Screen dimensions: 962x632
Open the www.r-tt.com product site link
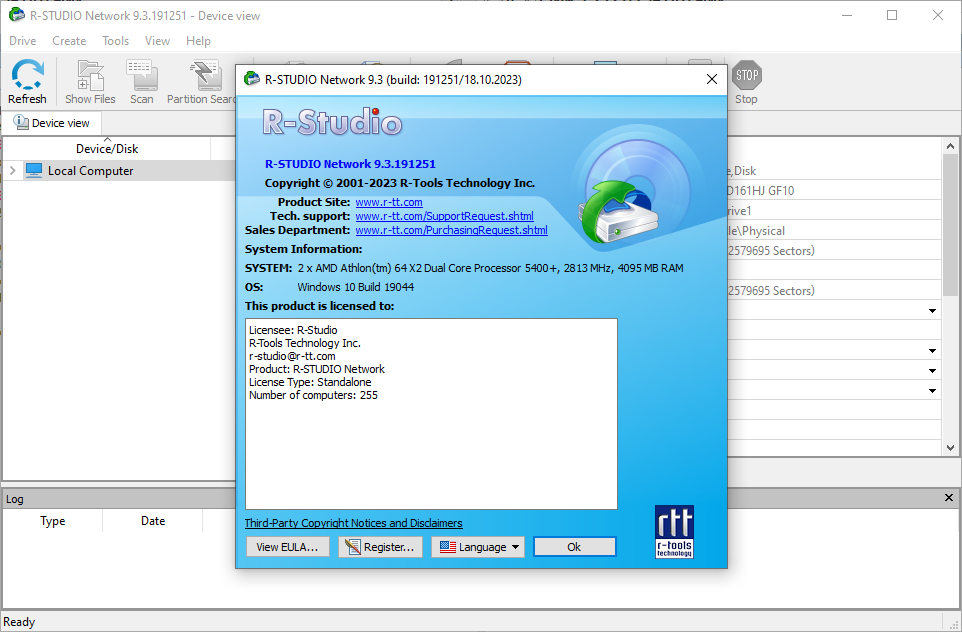point(389,202)
